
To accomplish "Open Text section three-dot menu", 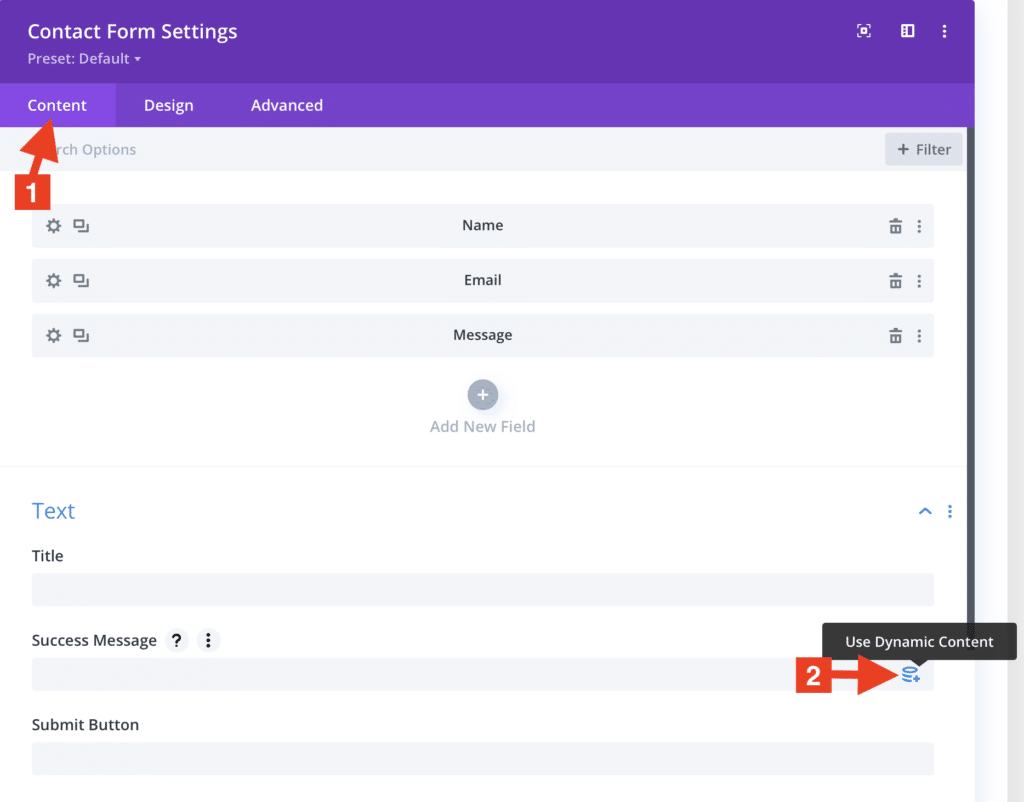I will pos(949,511).
